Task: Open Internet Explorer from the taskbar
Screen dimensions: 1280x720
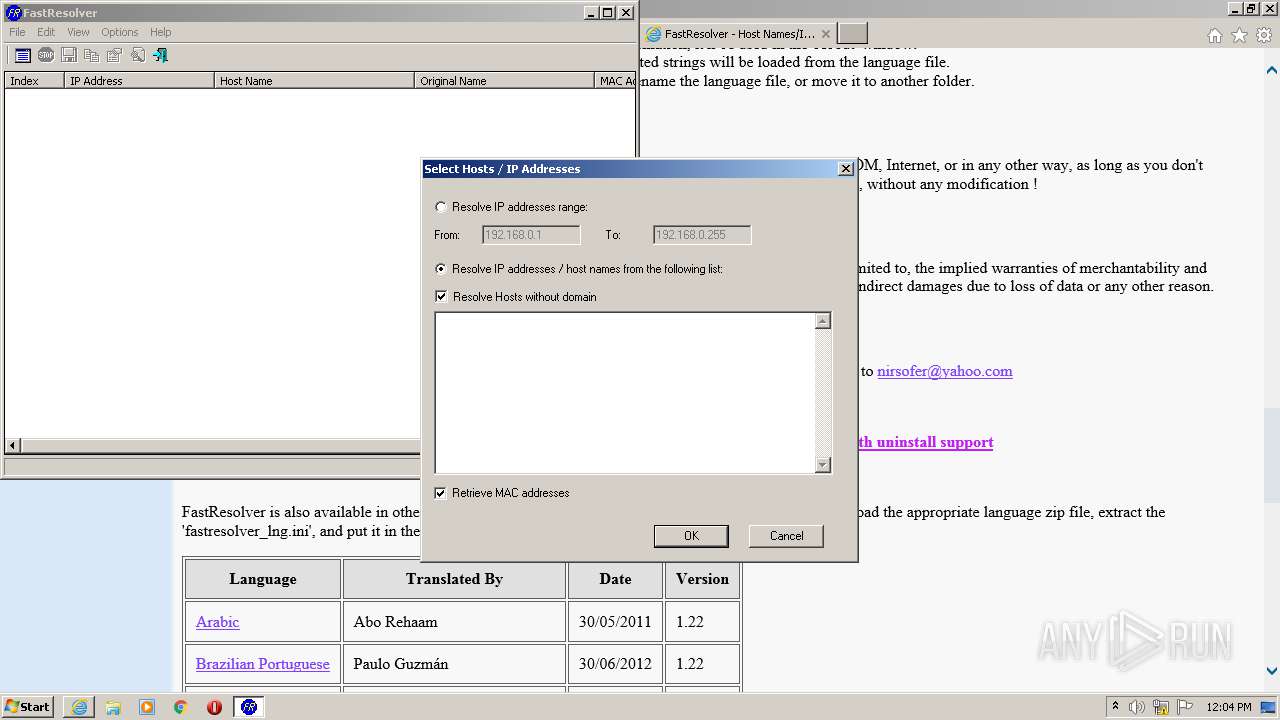Action: point(79,707)
